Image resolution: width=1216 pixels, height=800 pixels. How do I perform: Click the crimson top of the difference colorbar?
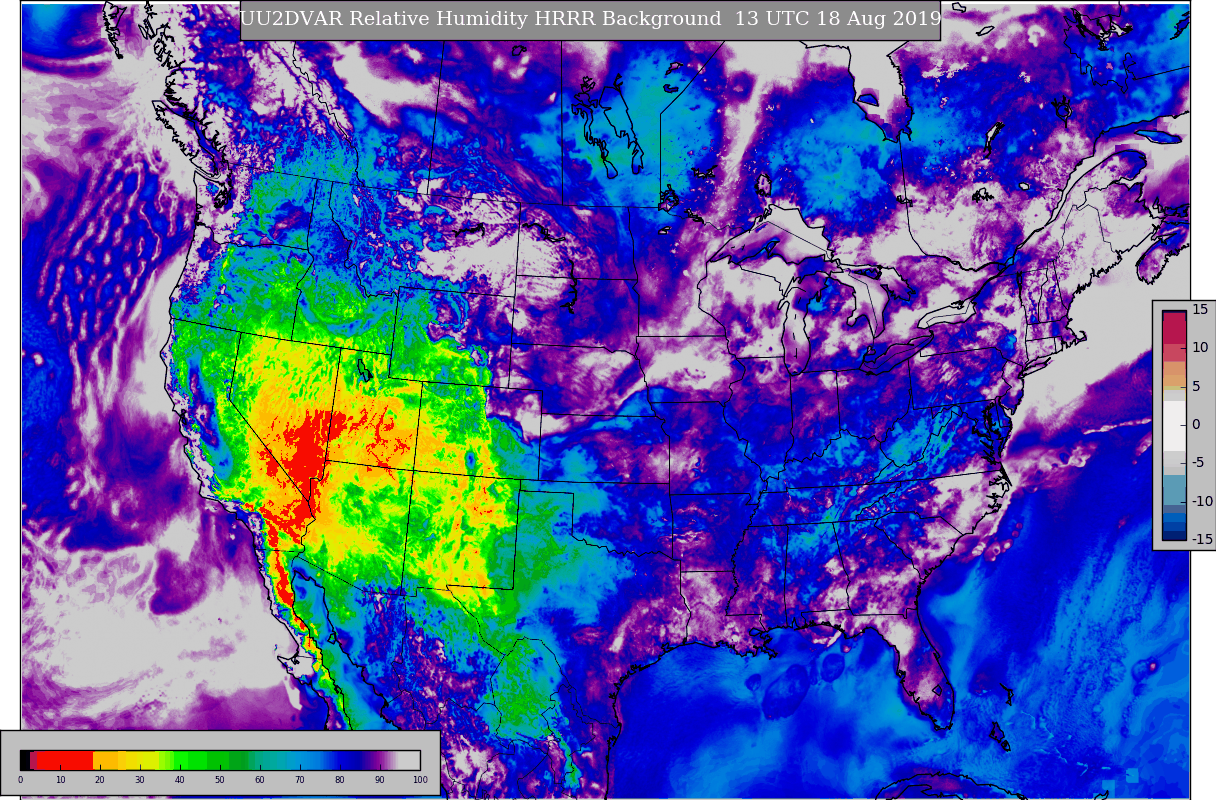pyautogui.click(x=1174, y=327)
